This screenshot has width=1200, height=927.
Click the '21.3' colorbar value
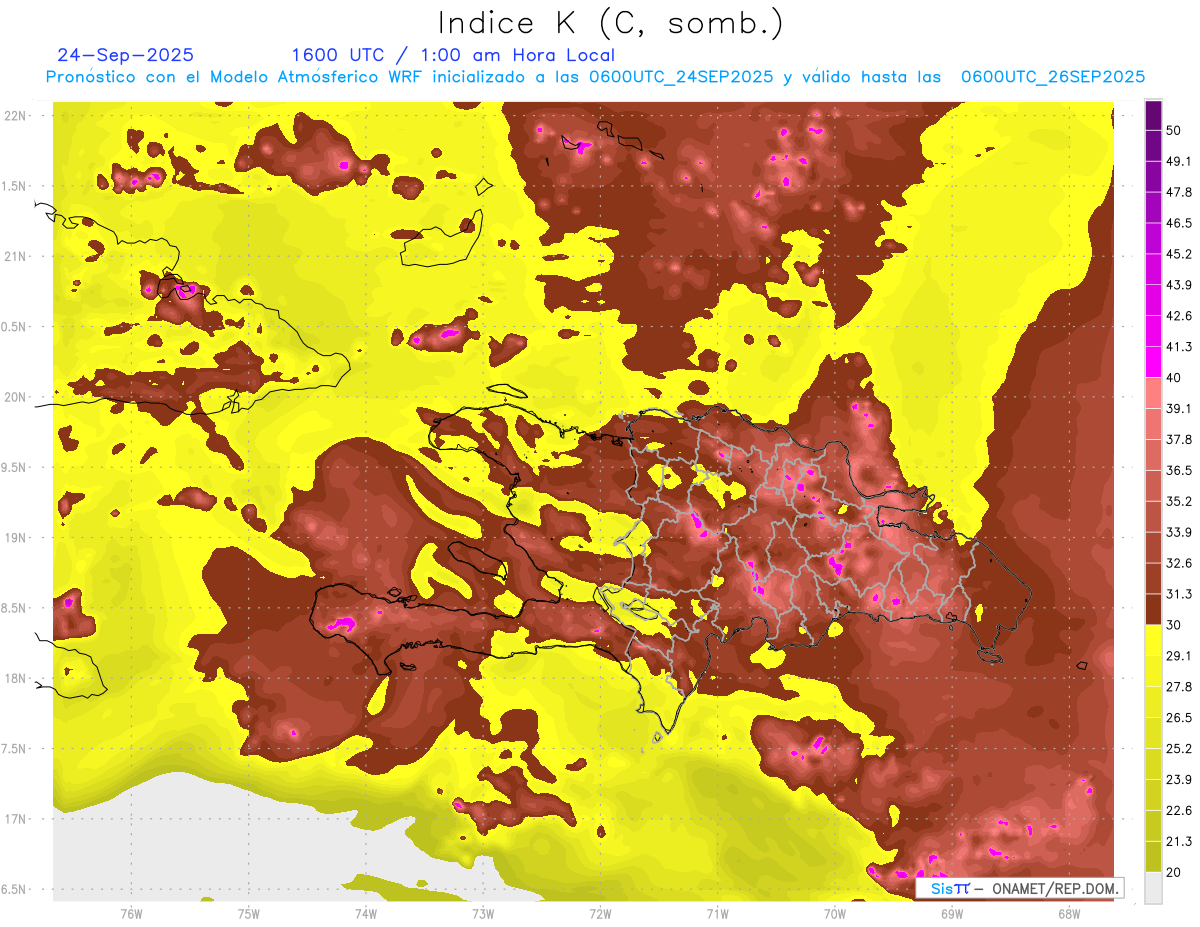tap(1178, 842)
